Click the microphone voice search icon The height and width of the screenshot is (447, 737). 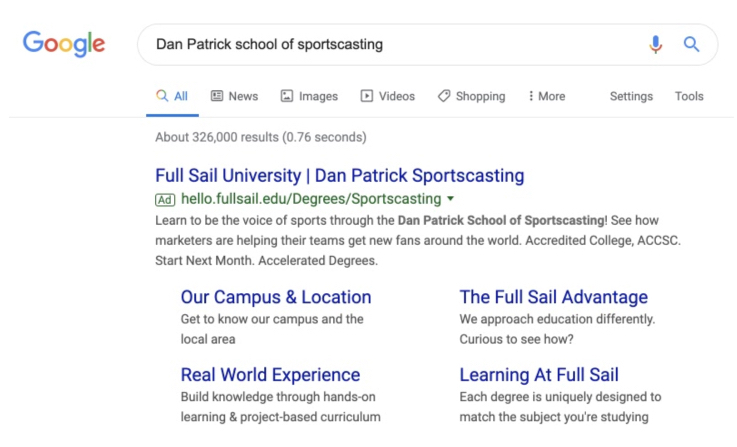click(656, 44)
